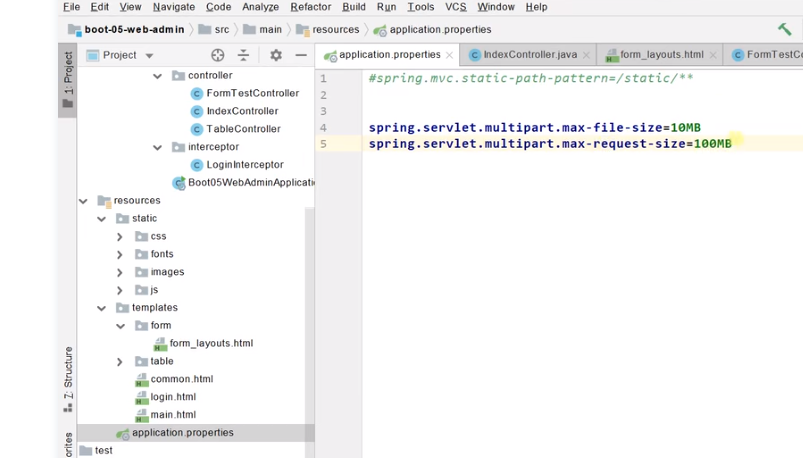The width and height of the screenshot is (803, 458).
Task: Expand the table folder
Action: pyautogui.click(x=119, y=362)
